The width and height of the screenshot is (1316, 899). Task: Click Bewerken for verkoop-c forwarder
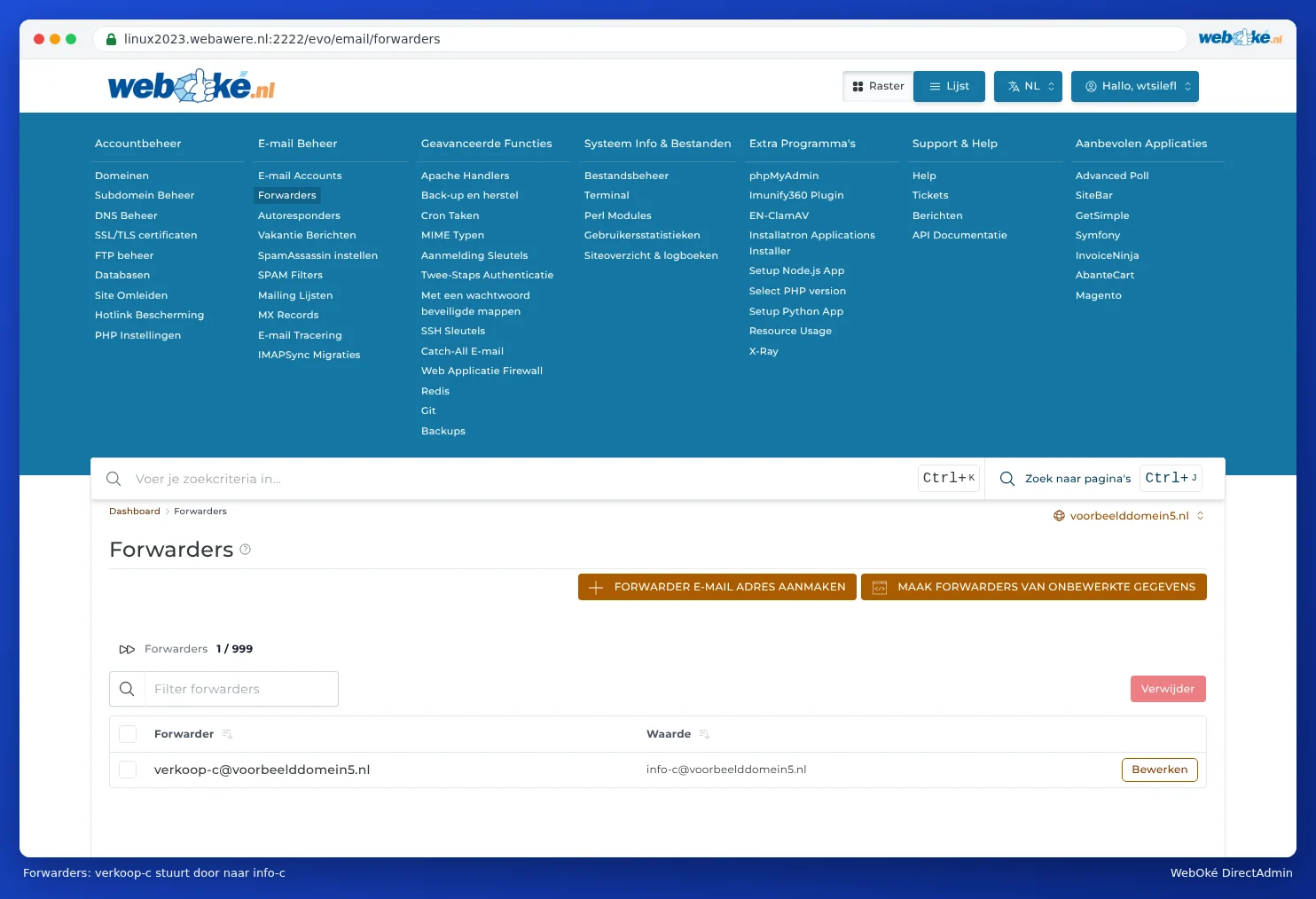1160,770
